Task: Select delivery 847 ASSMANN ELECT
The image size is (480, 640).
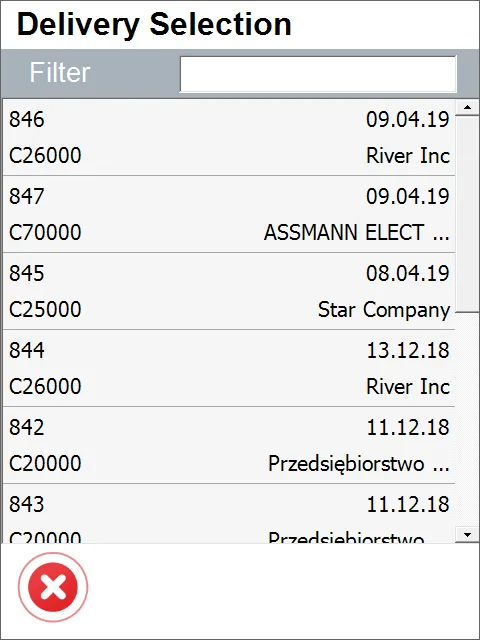Action: point(229,214)
